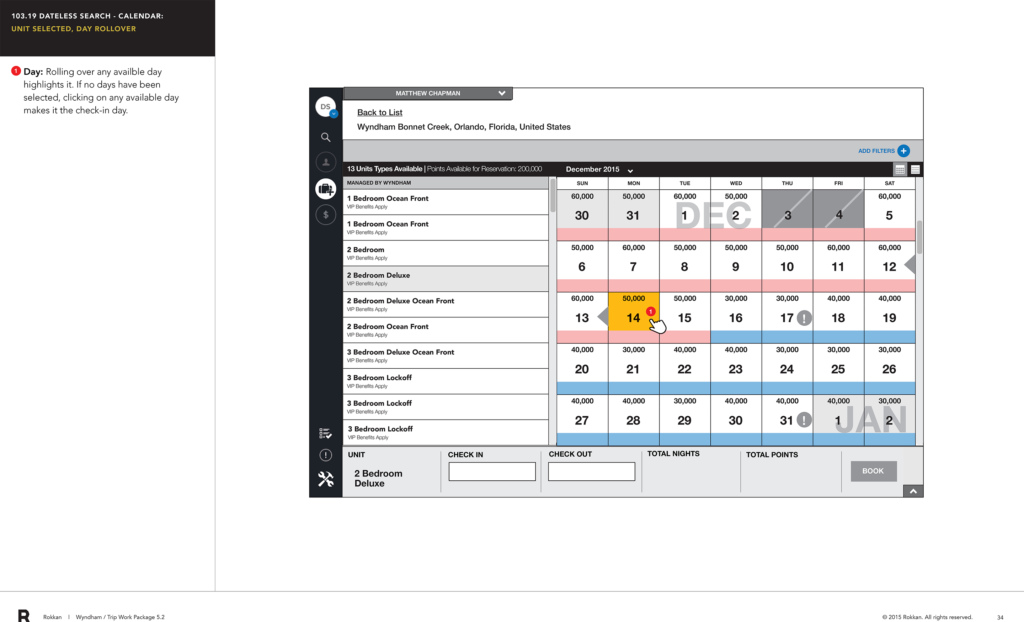Click the Check In input field
Viewport: 1024px width, 622px height.
(492, 472)
